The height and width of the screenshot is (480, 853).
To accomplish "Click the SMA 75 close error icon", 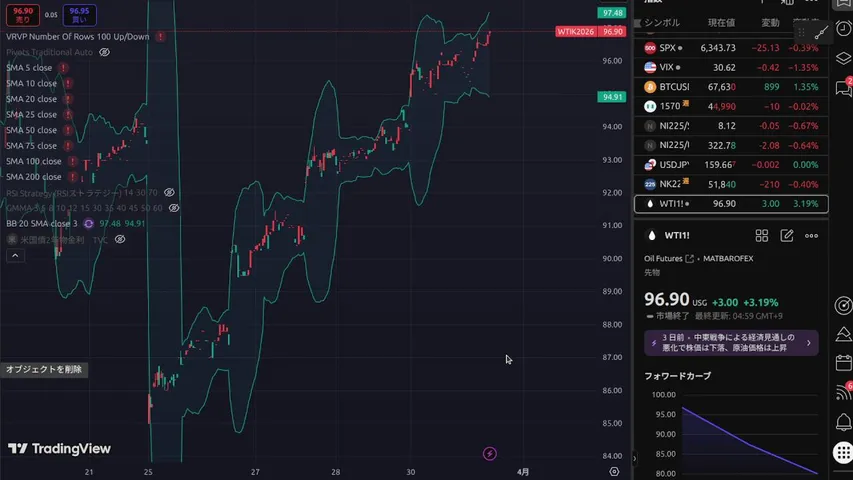I will 67,145.
